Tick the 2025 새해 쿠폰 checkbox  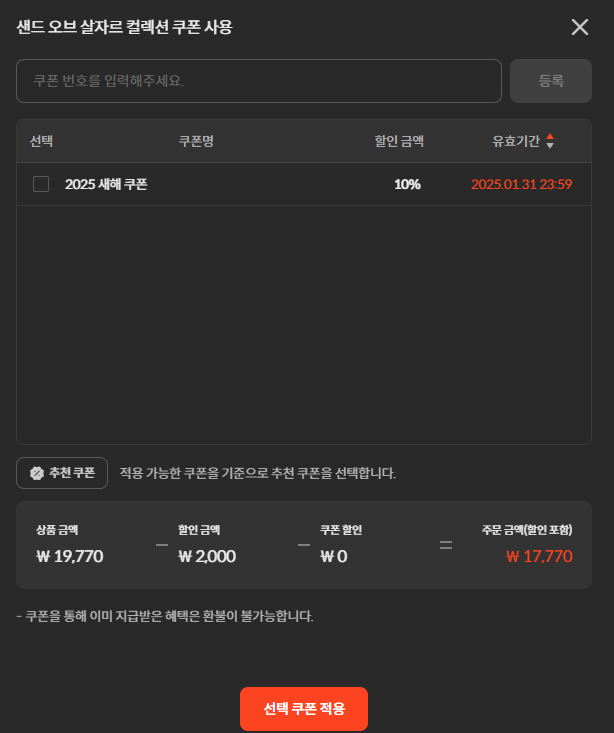coord(41,184)
